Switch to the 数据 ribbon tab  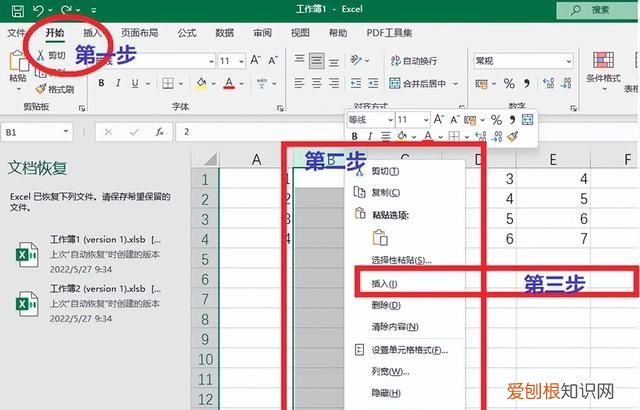pyautogui.click(x=224, y=33)
